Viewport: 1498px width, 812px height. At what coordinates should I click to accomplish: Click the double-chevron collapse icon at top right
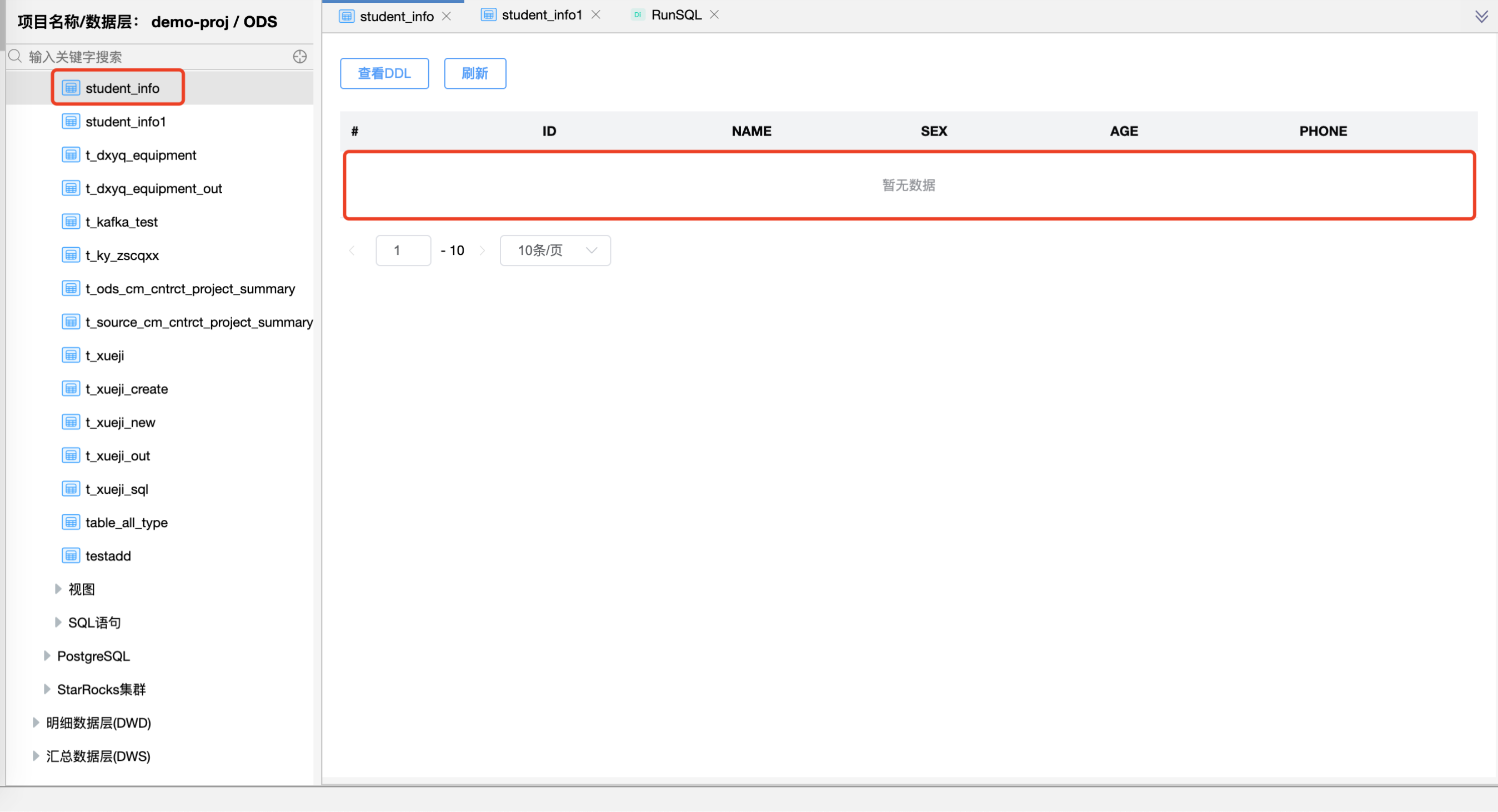click(x=1481, y=16)
